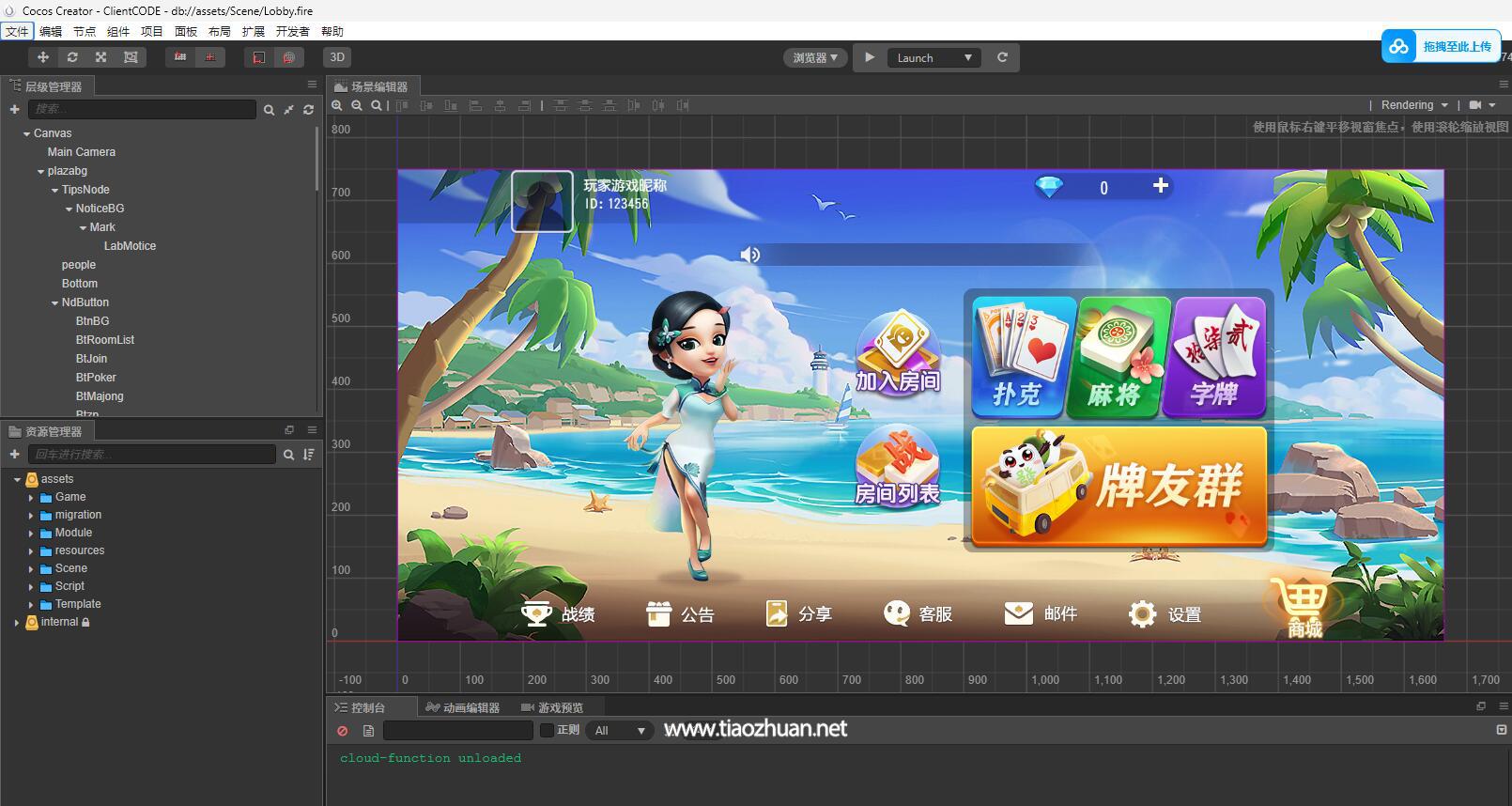Open the hierarchy panel hamburger menu

click(x=312, y=85)
